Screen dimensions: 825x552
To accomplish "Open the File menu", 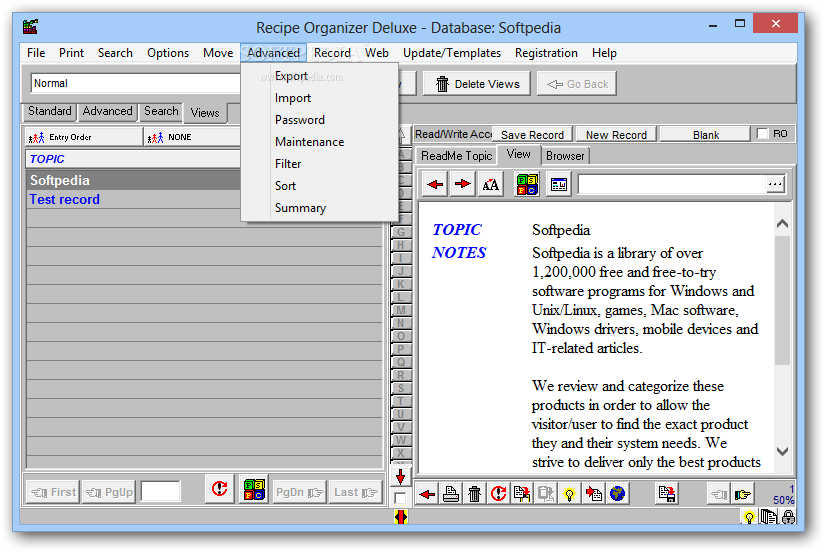I will click(36, 53).
